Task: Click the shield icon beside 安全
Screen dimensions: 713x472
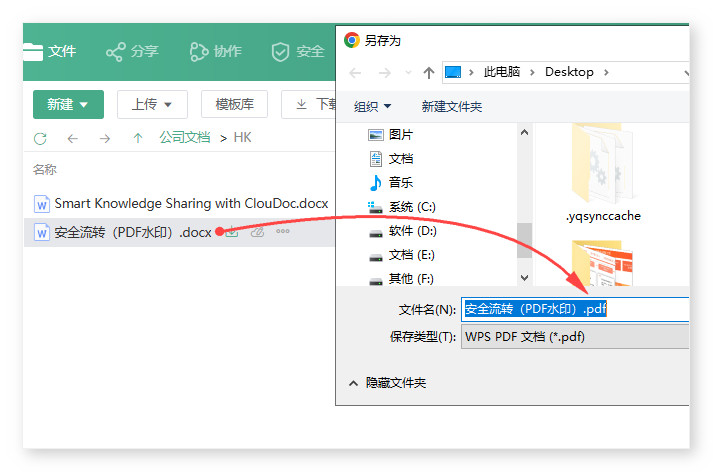Action: pyautogui.click(x=280, y=52)
